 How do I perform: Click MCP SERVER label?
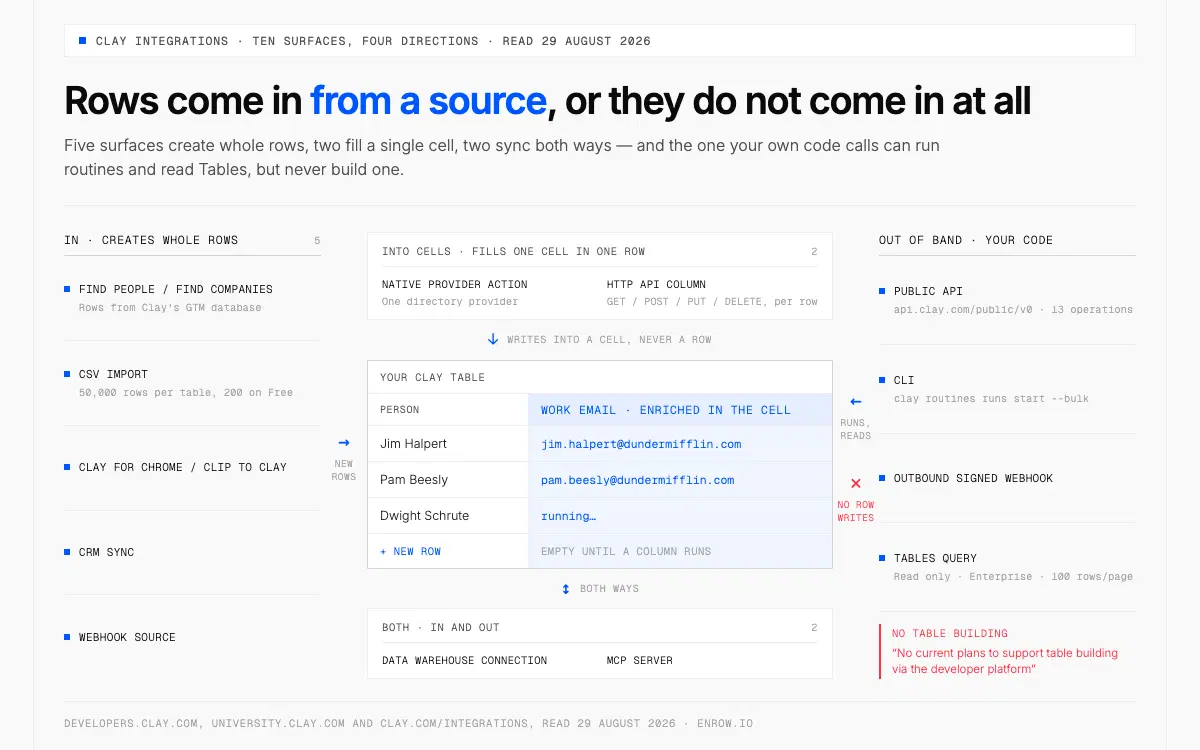(x=640, y=660)
